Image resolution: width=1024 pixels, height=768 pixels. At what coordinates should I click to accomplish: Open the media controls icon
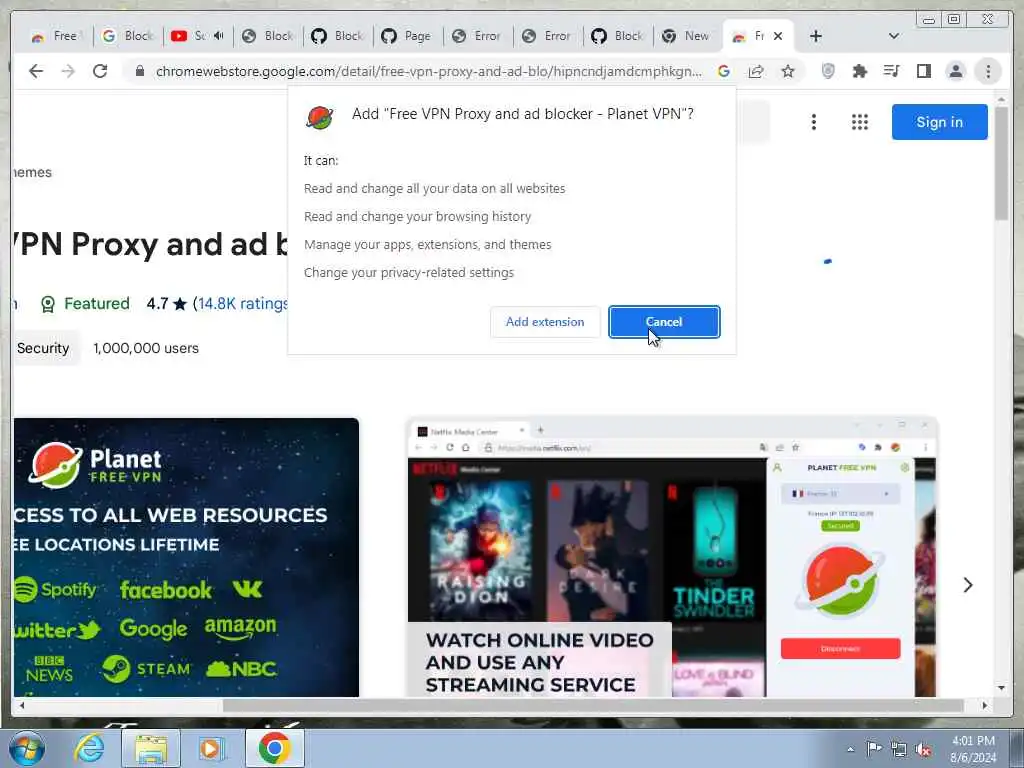(891, 71)
